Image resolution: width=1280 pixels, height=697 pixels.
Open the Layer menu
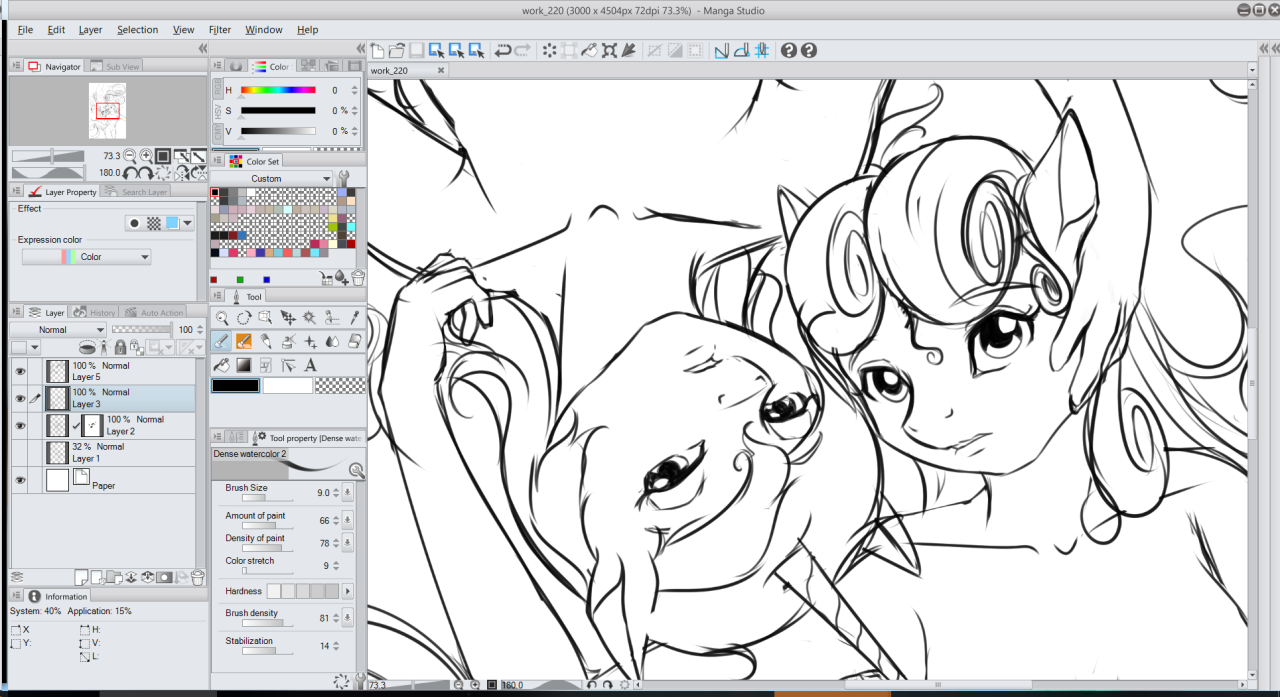pyautogui.click(x=91, y=30)
